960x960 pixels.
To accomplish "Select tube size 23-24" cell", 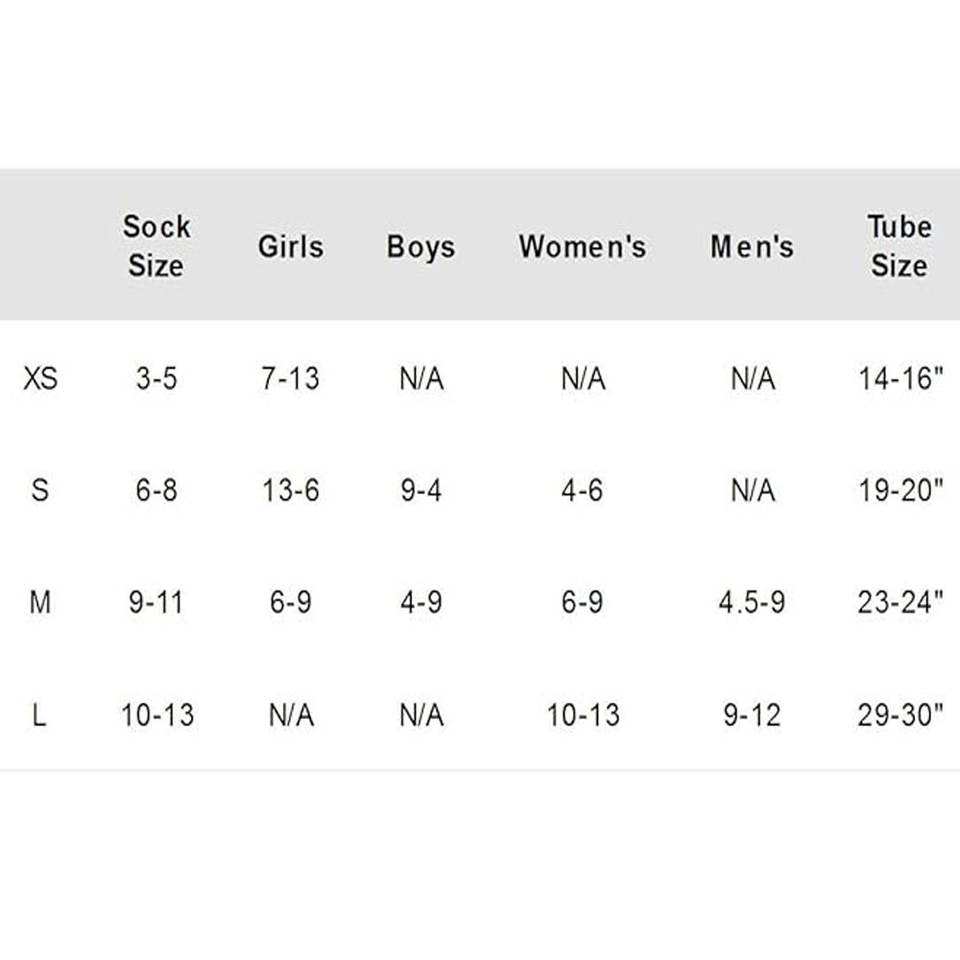I will coord(900,603).
